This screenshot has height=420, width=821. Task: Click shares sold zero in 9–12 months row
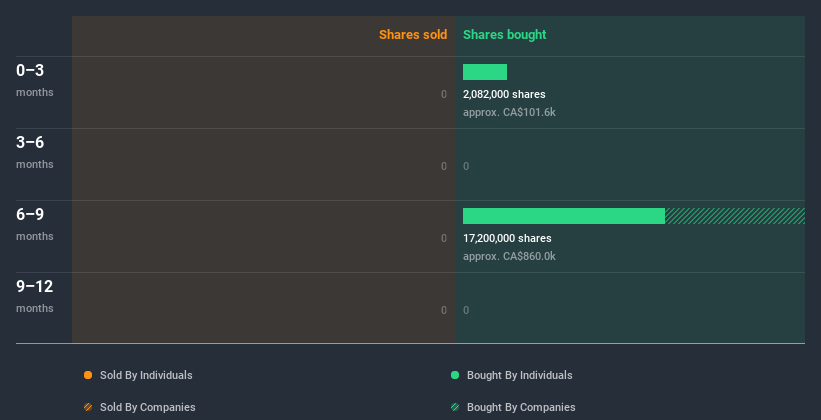pyautogui.click(x=444, y=311)
